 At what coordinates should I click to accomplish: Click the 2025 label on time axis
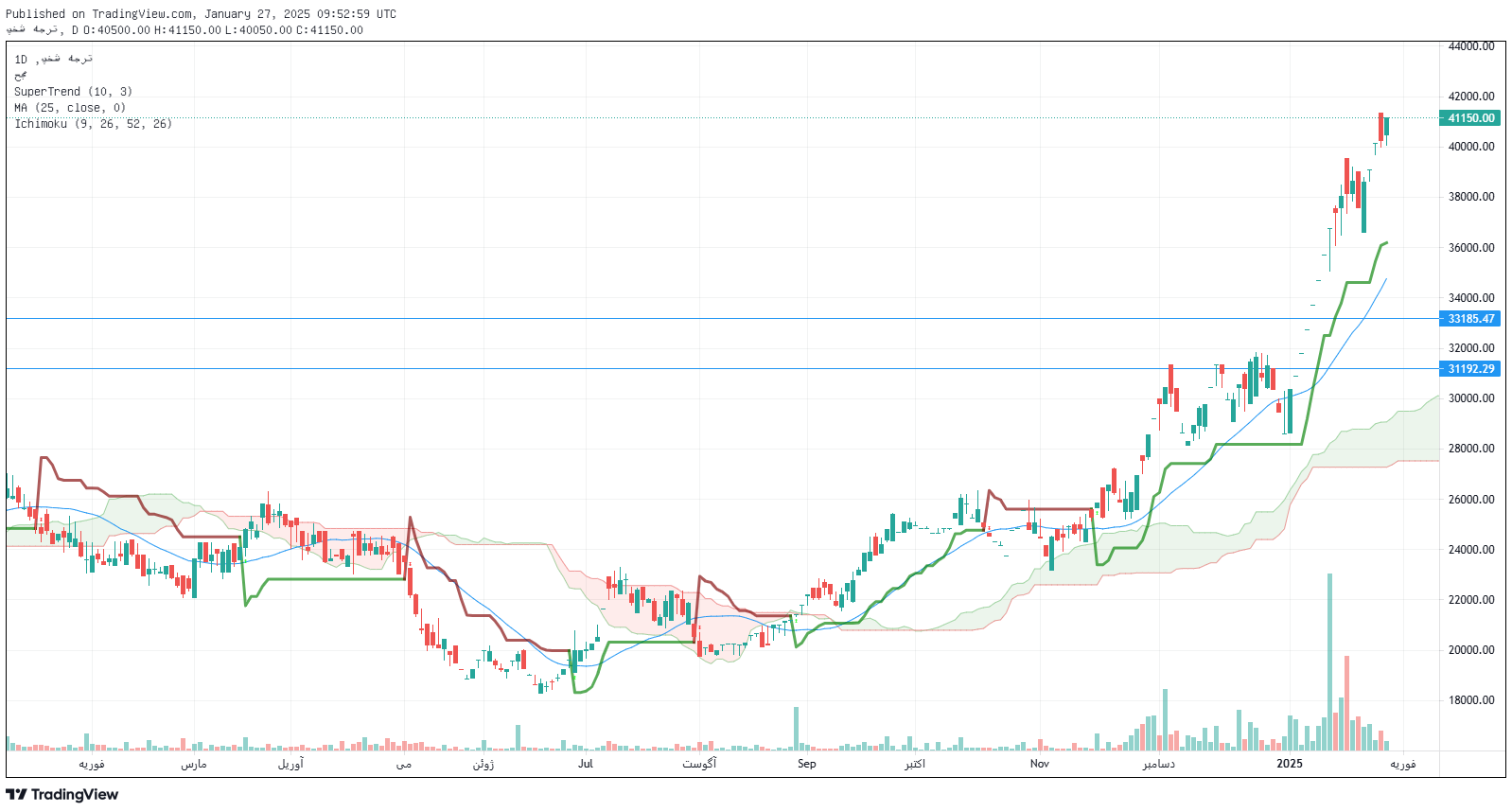coord(1289,764)
